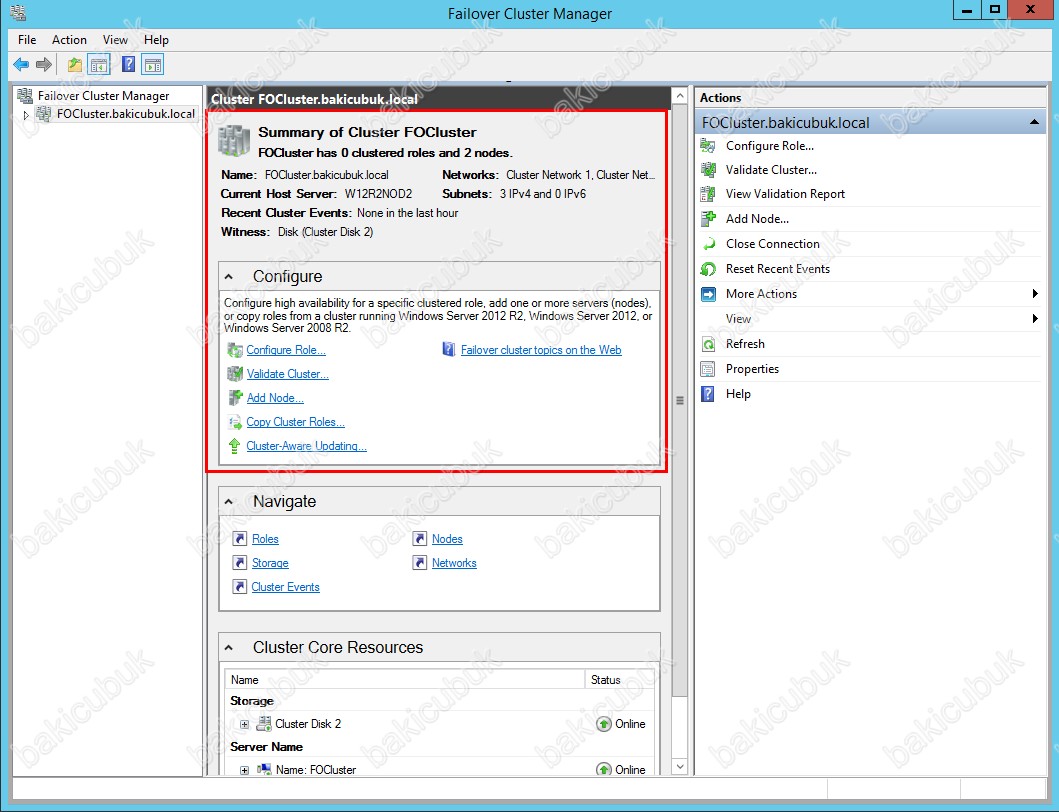Select the "Name: FOCluster" row text

(x=315, y=769)
